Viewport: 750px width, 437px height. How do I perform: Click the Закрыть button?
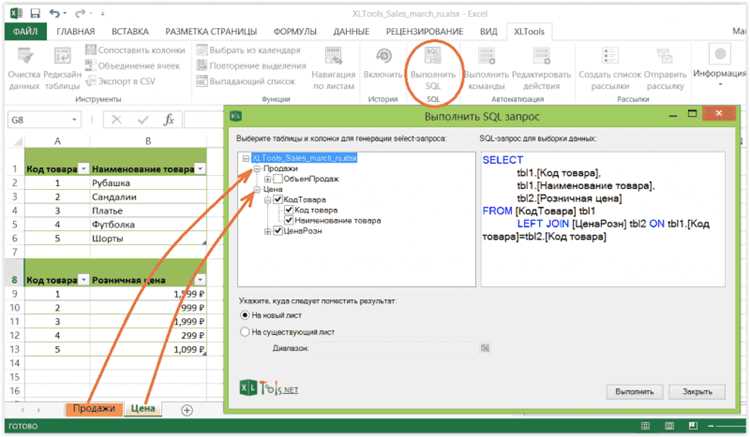point(697,392)
